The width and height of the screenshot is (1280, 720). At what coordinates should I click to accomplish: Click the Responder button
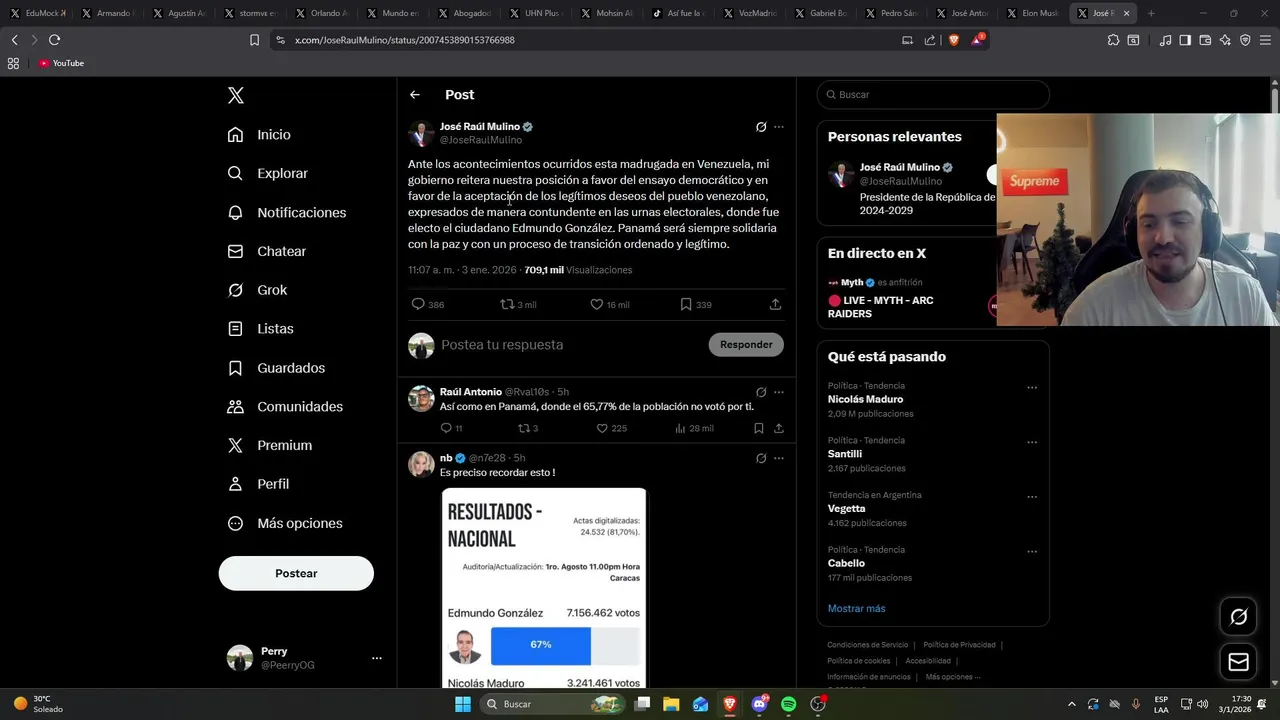tap(746, 345)
